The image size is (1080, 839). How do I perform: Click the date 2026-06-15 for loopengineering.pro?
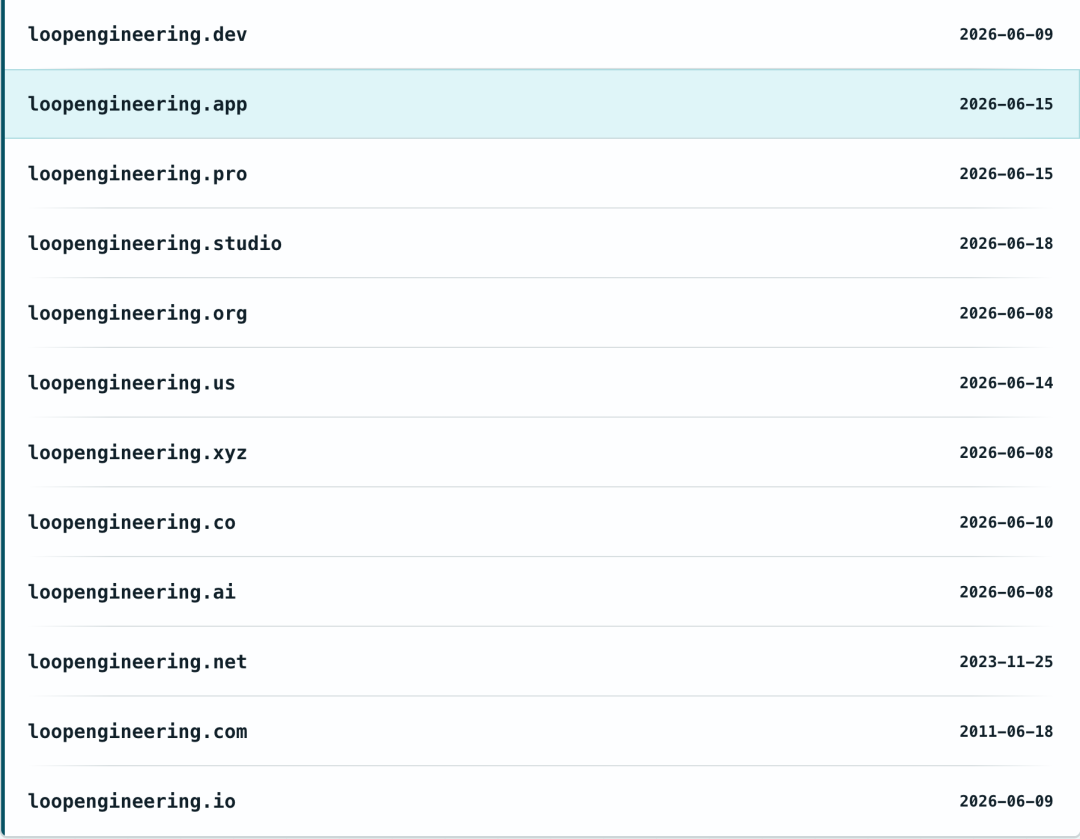point(1006,174)
